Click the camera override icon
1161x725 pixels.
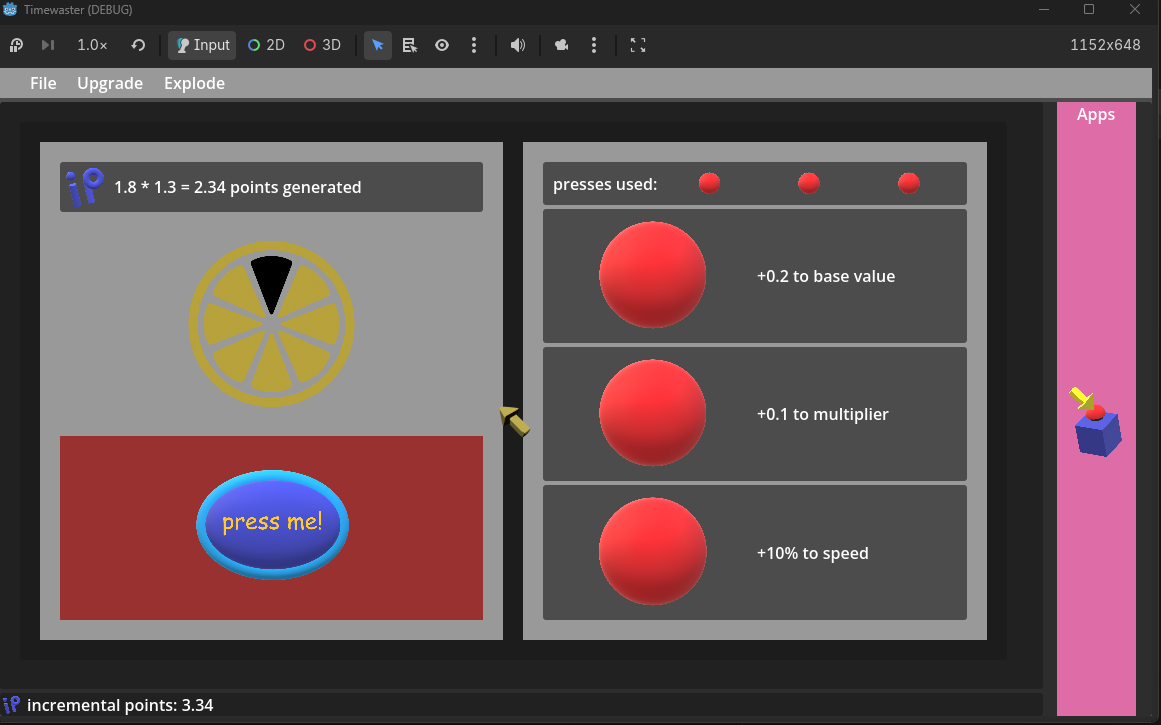tap(562, 45)
